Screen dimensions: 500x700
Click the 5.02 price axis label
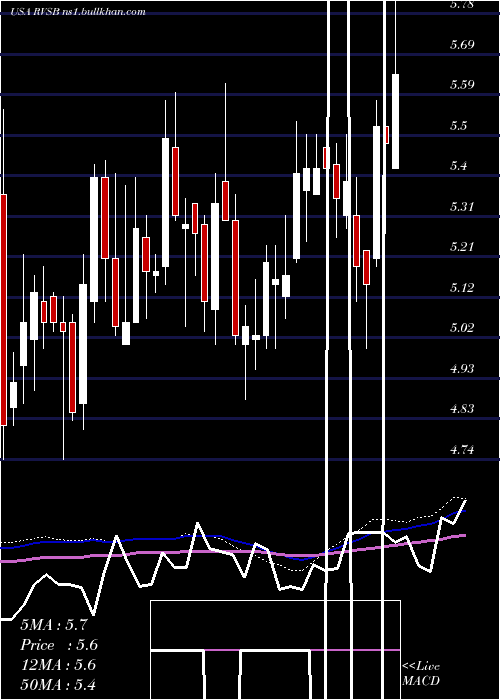(462, 328)
